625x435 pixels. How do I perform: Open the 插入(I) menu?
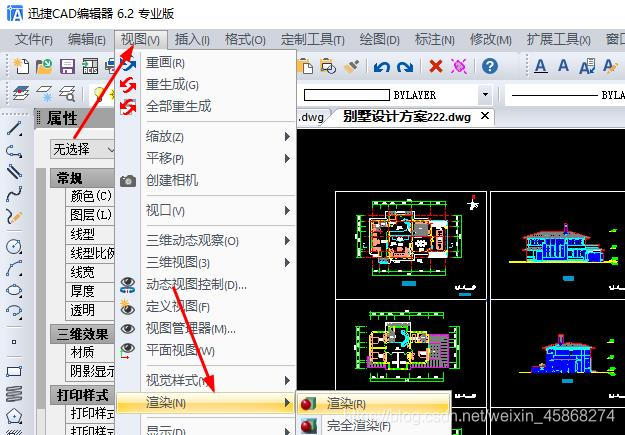[x=192, y=39]
